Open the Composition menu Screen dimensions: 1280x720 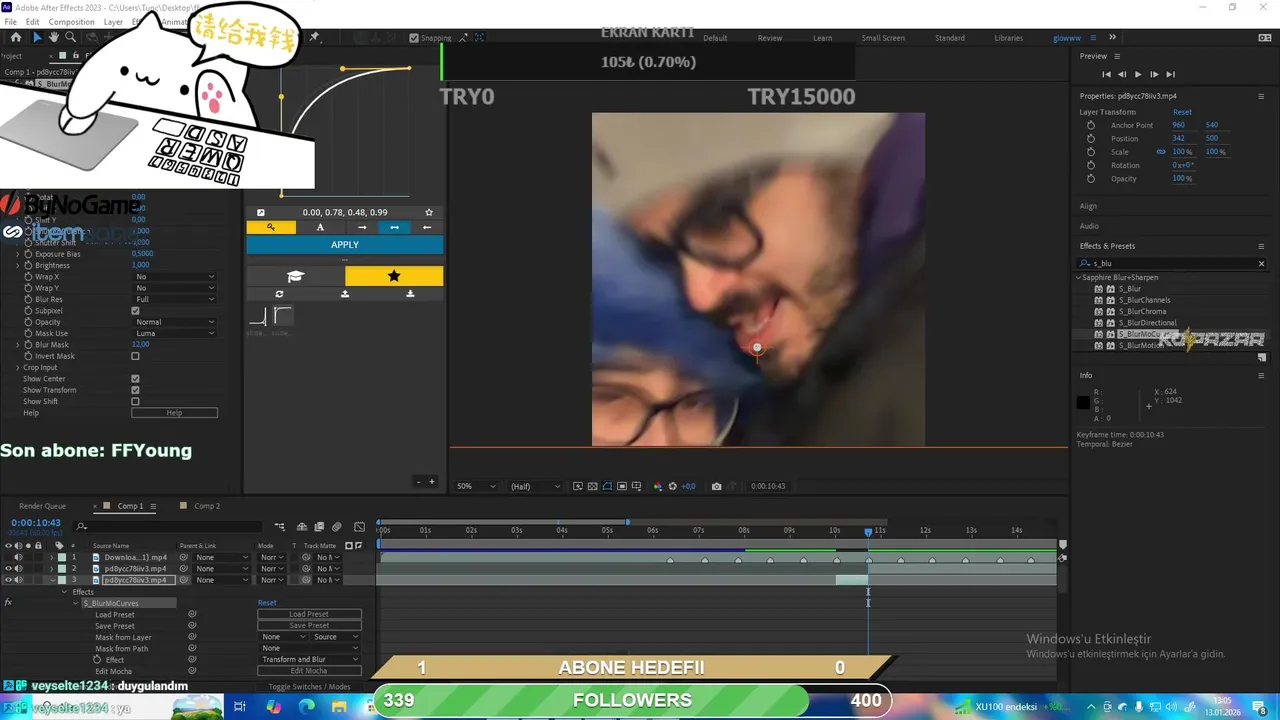click(71, 21)
